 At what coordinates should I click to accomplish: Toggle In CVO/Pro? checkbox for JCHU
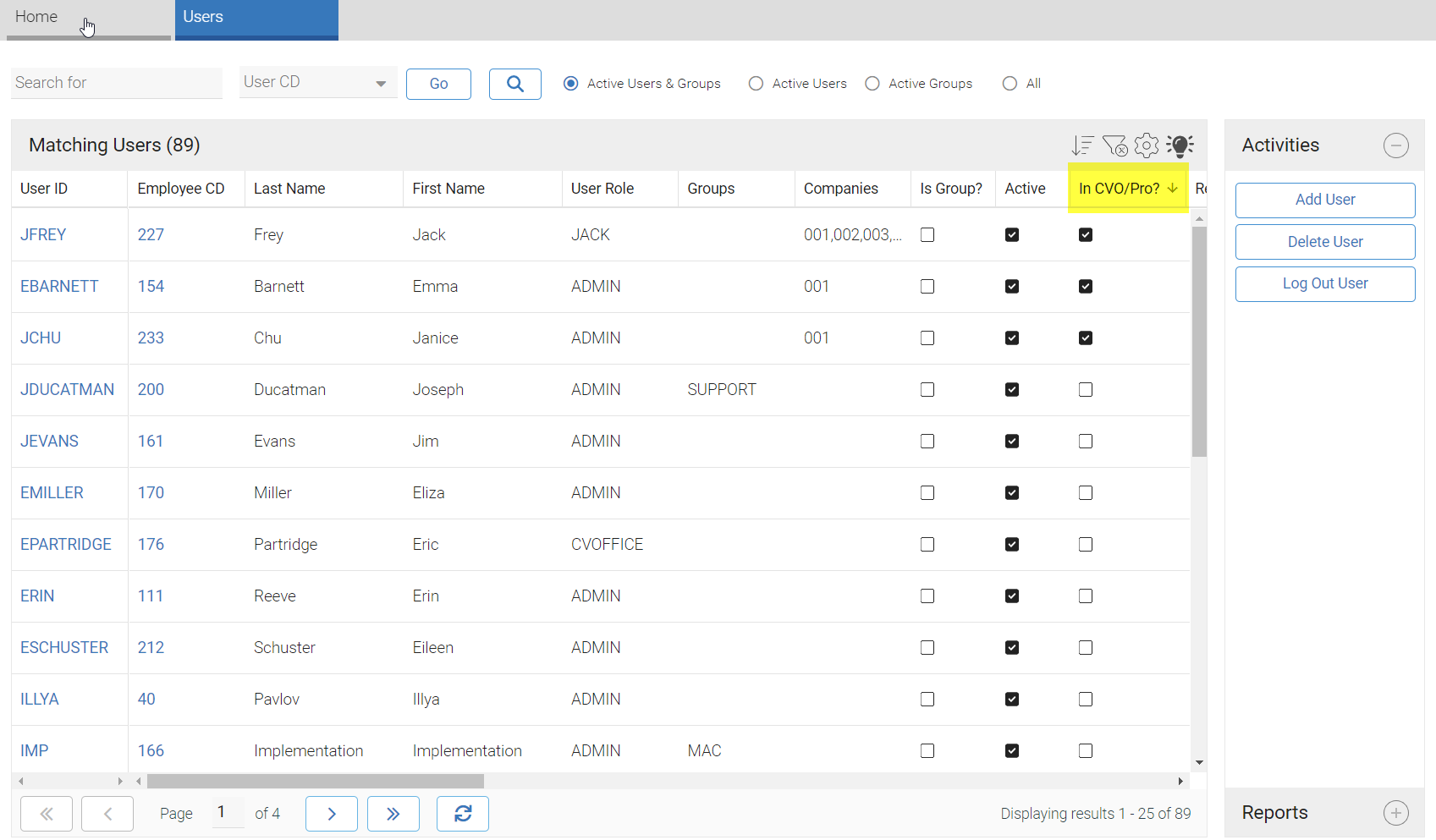click(1086, 338)
